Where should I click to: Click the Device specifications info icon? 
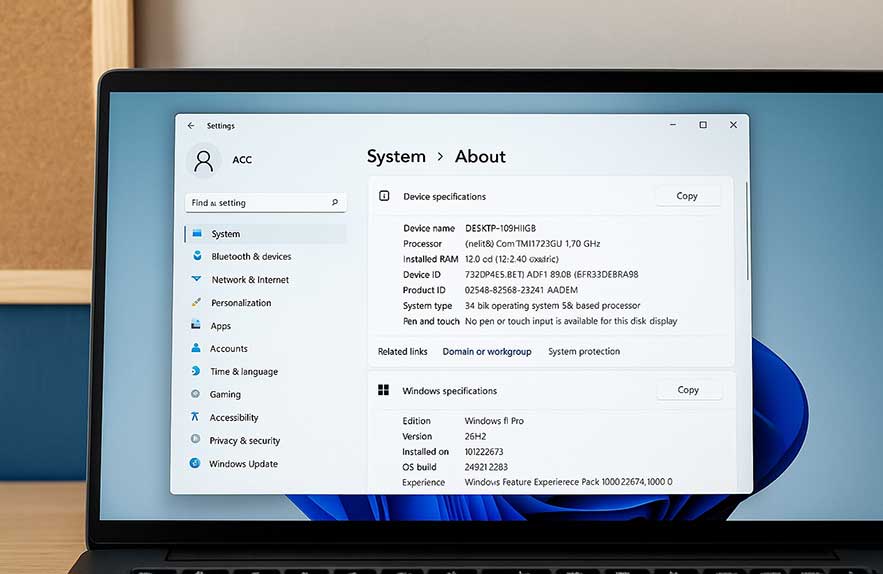click(384, 196)
